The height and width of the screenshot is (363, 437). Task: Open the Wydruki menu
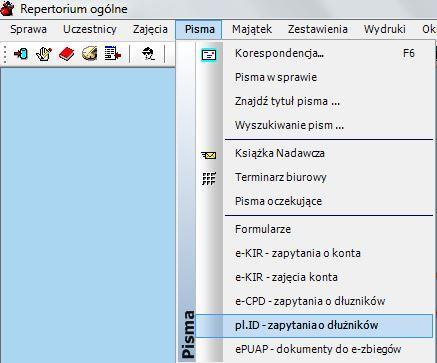click(385, 29)
